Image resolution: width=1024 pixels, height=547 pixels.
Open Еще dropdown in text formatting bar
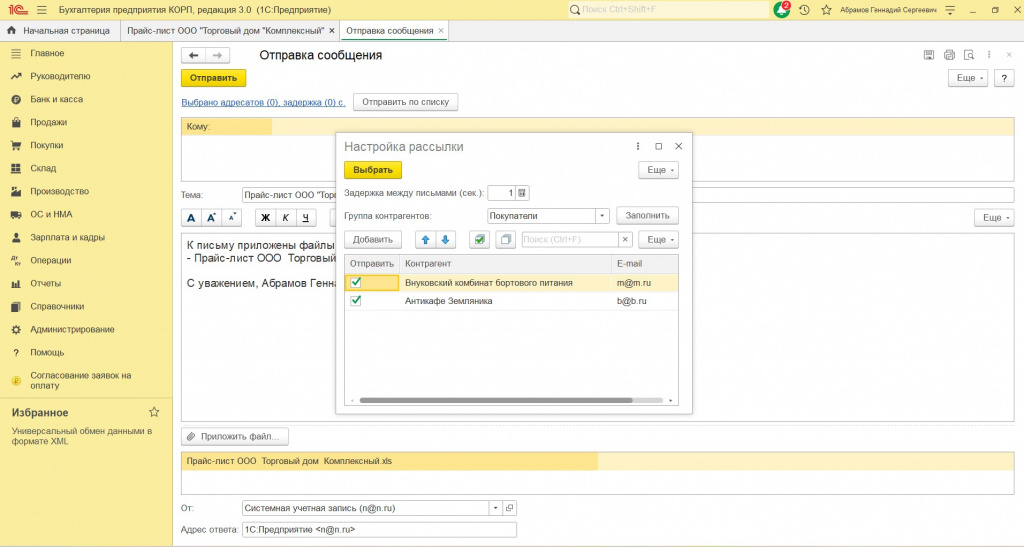(x=994, y=217)
